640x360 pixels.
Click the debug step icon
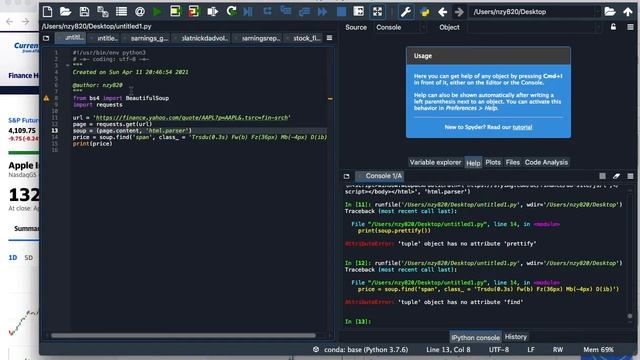point(267,11)
